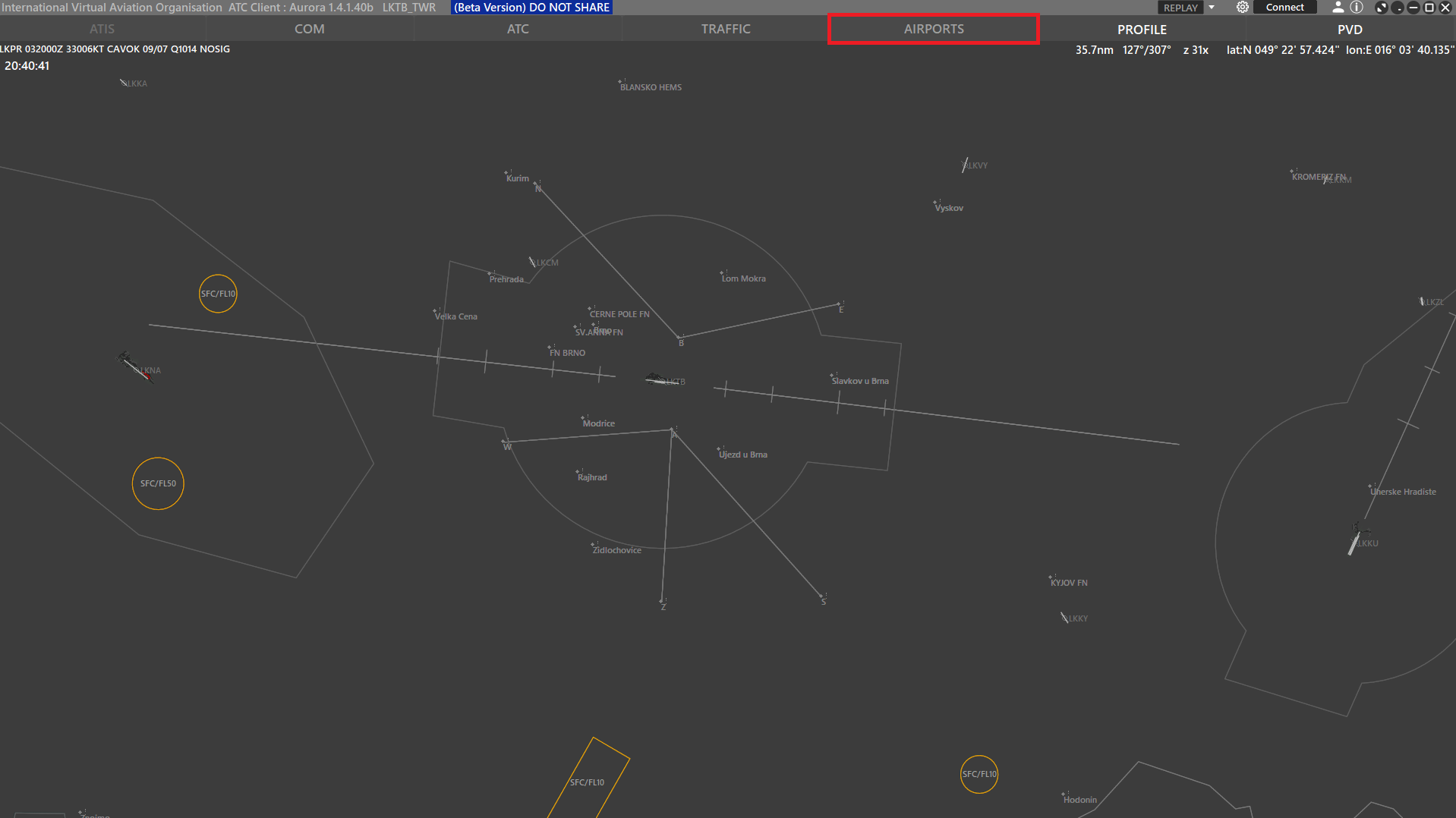Switch to the ATC tab

(518, 29)
